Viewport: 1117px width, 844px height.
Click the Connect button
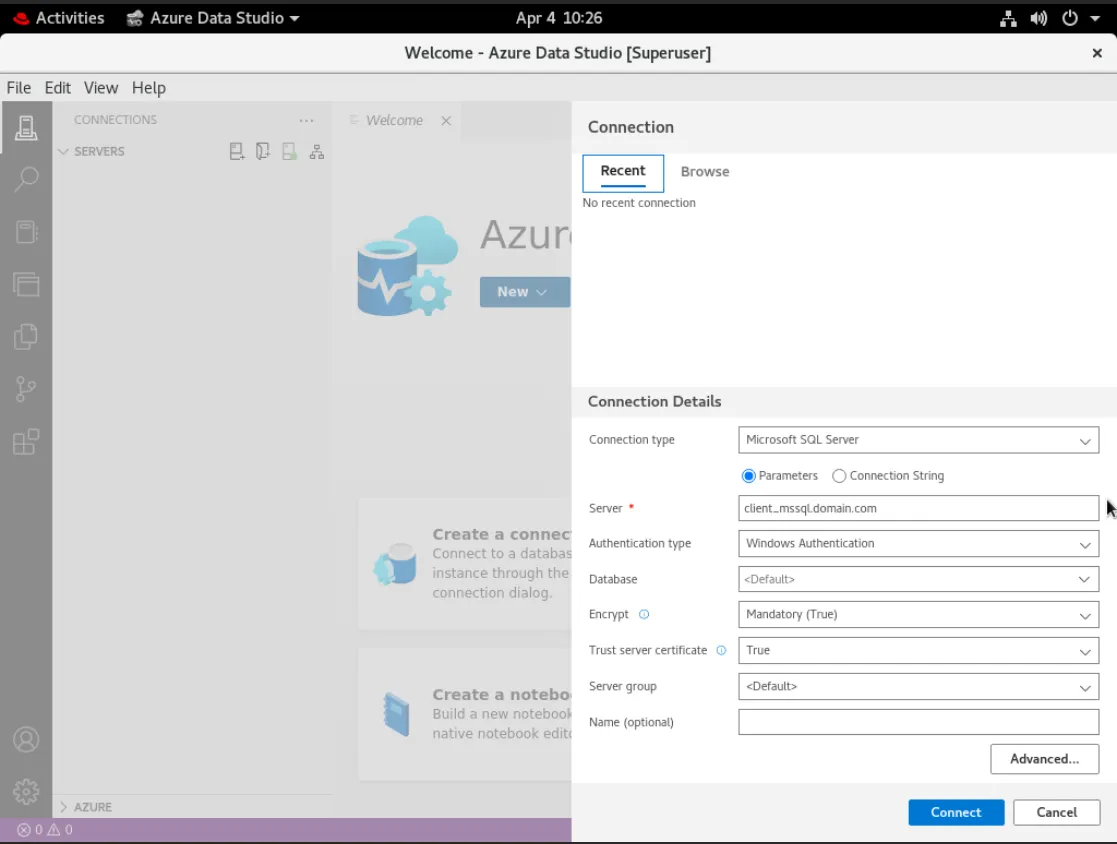(956, 813)
